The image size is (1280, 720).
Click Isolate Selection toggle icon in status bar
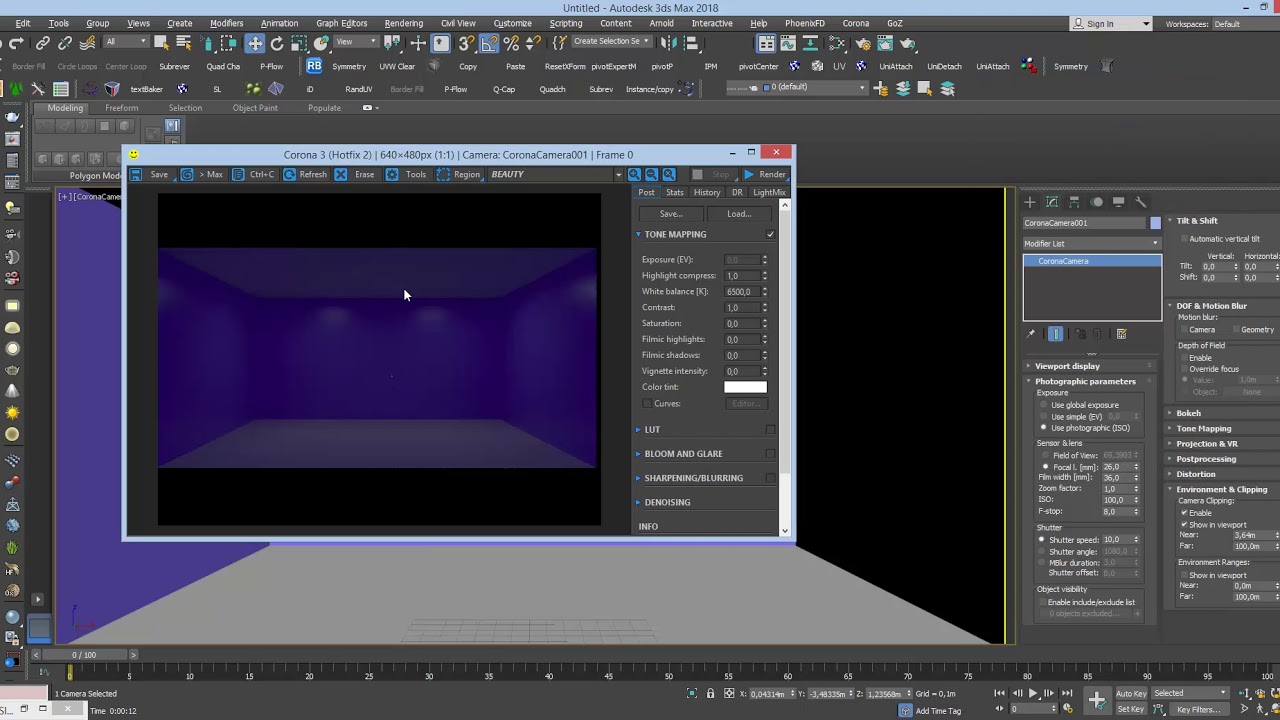click(692, 693)
